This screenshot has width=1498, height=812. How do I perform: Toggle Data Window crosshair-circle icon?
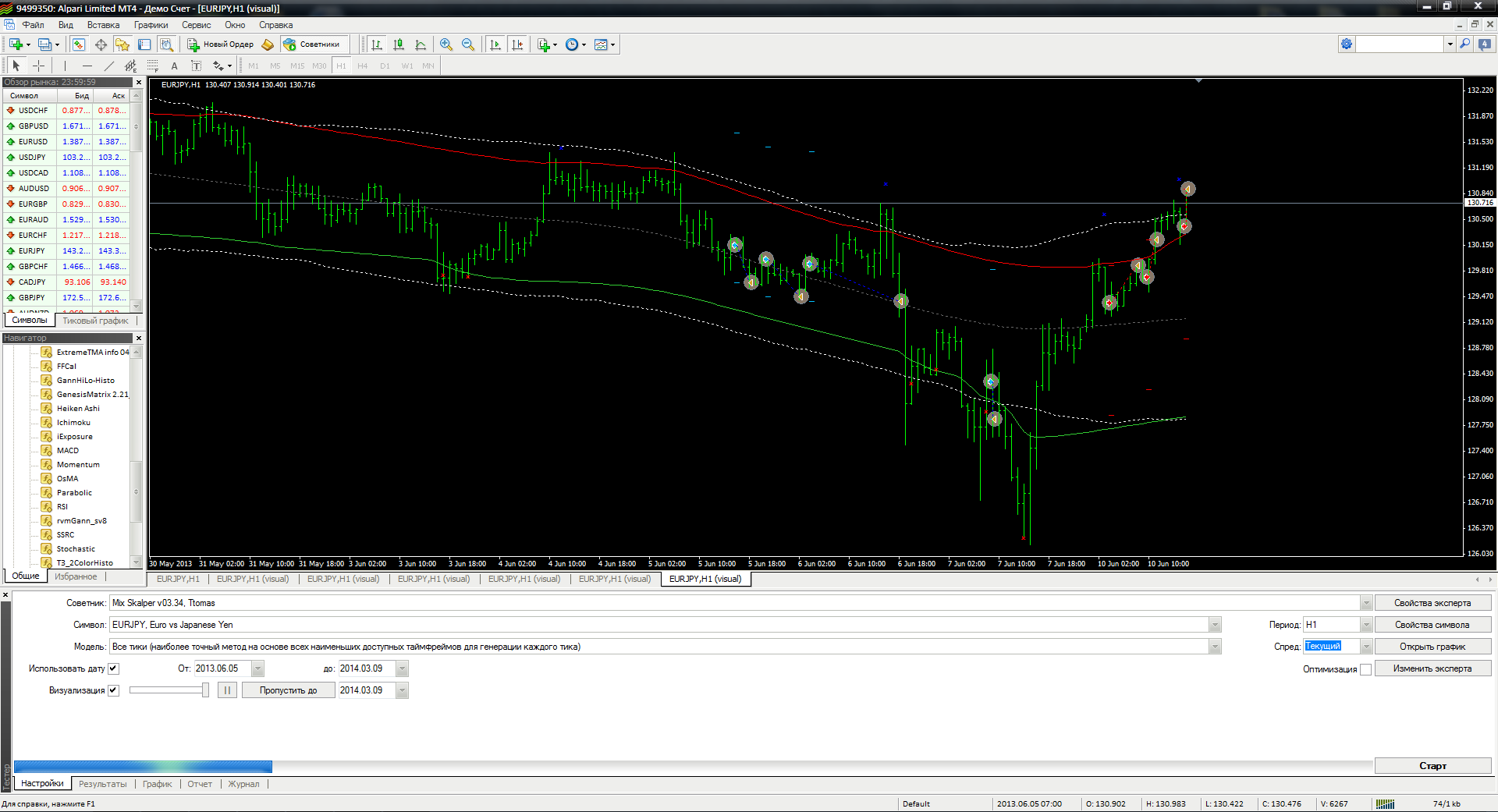click(x=101, y=44)
